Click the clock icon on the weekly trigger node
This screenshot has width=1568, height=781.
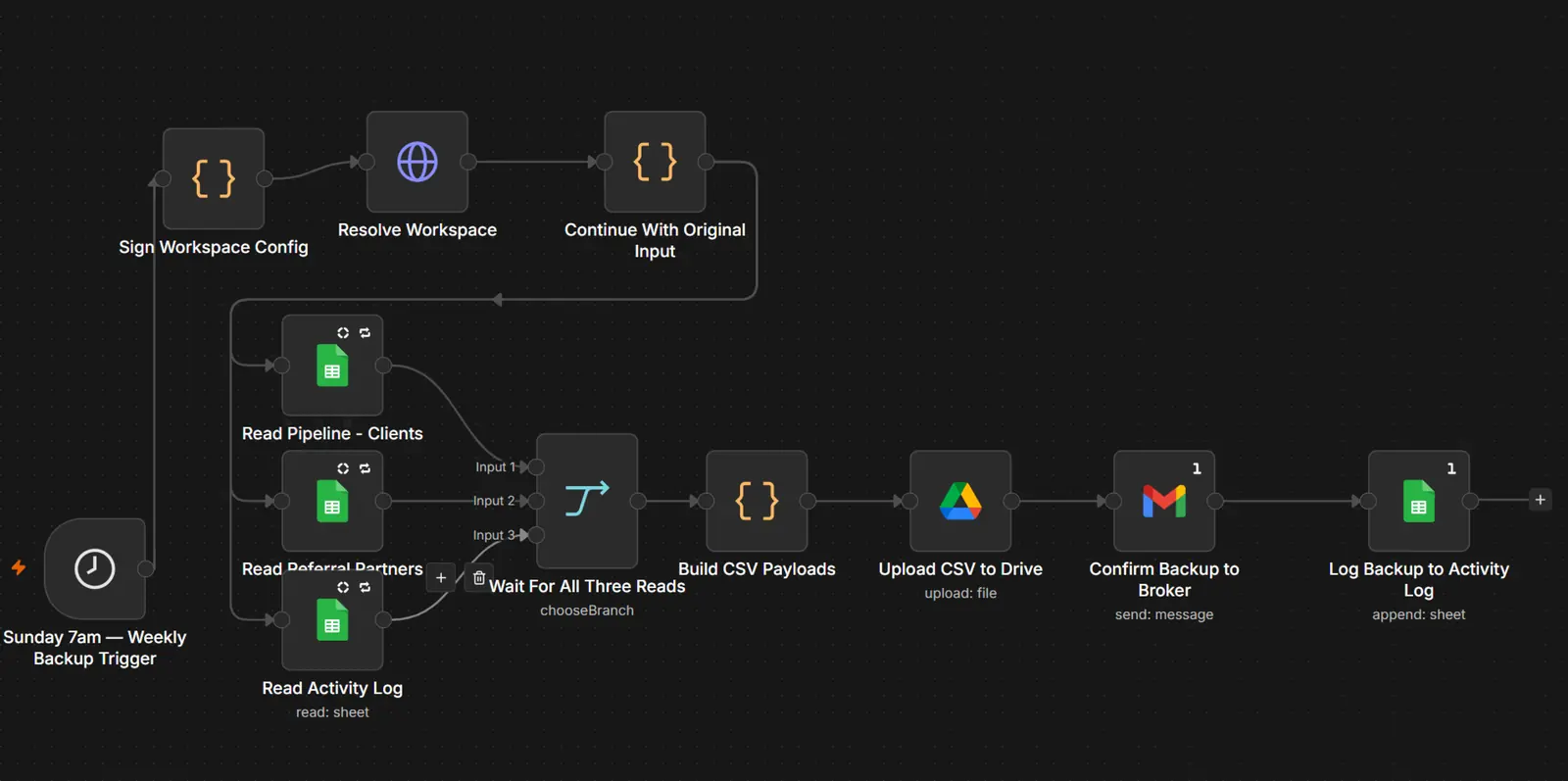pyautogui.click(x=95, y=568)
